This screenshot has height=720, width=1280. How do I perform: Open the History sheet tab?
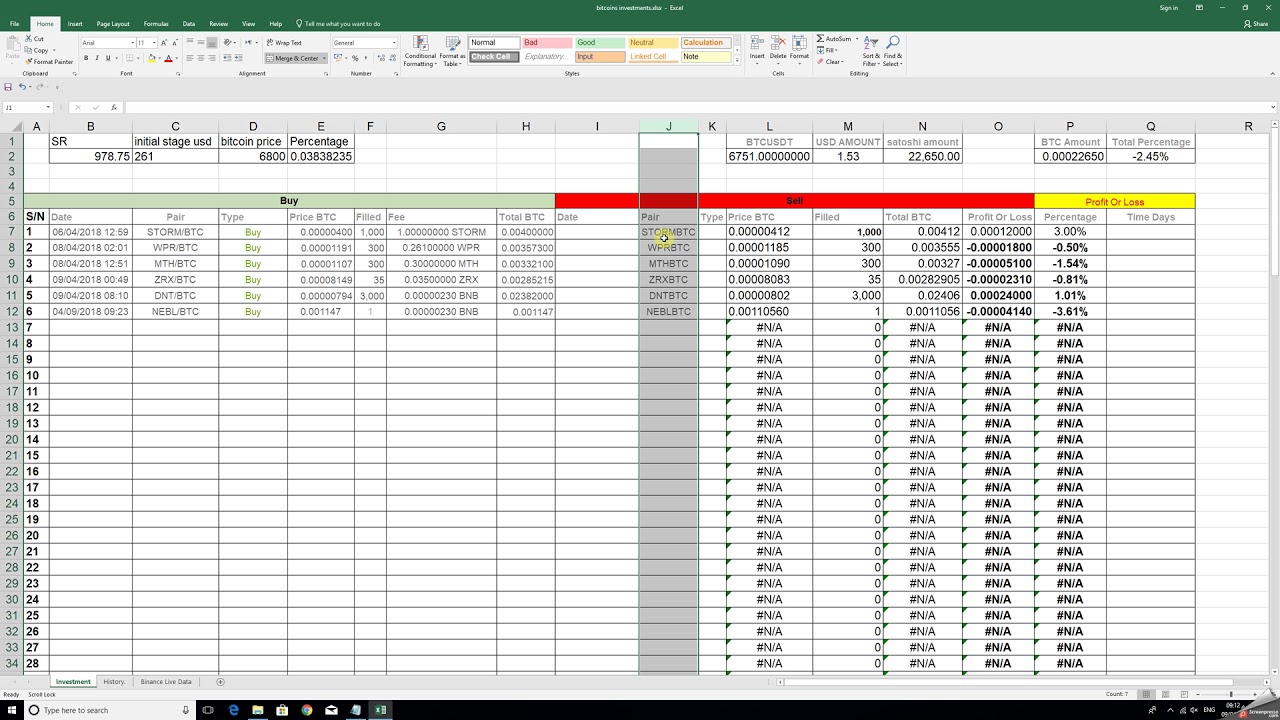[114, 682]
